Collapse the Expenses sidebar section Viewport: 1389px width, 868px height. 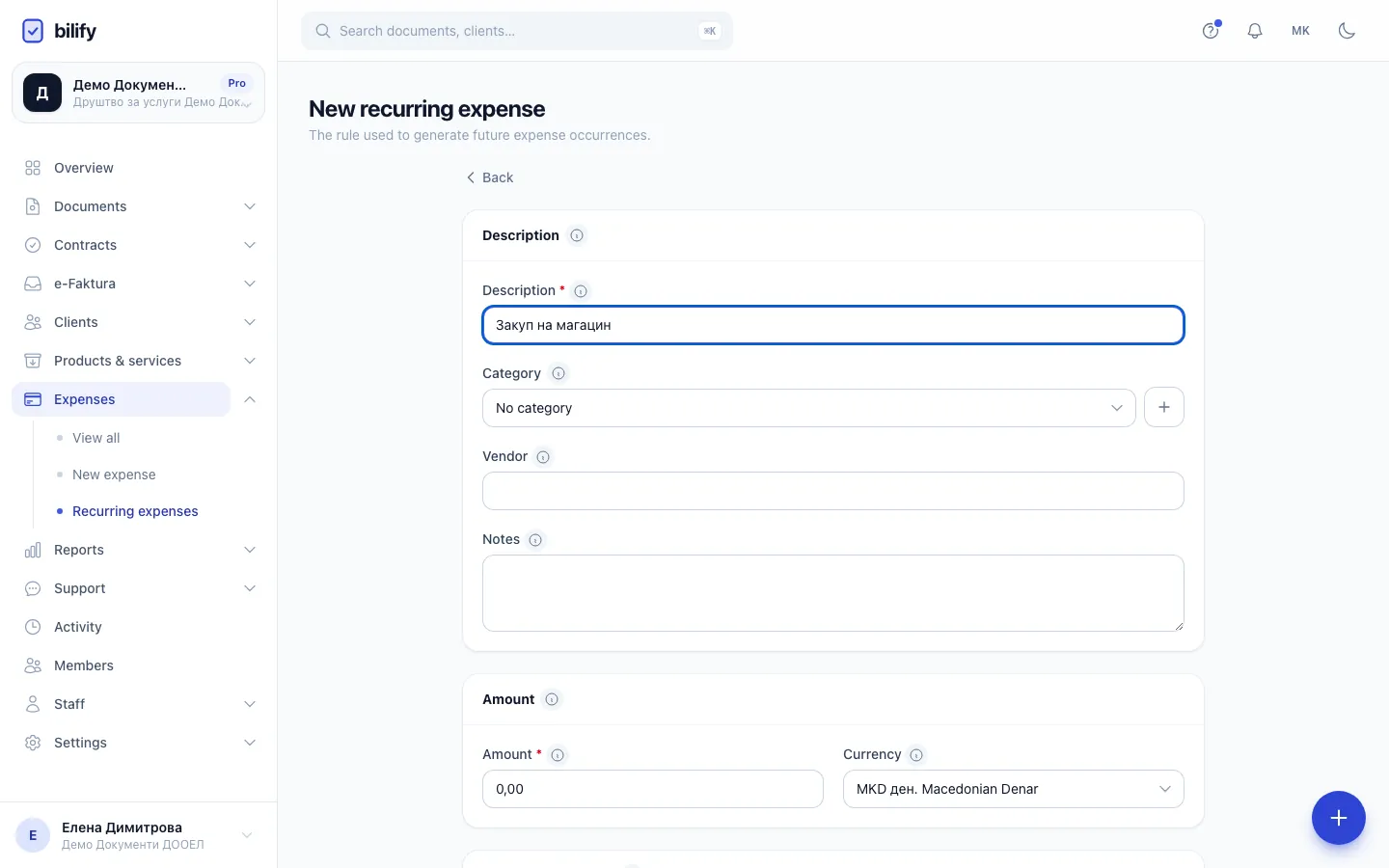pyautogui.click(x=250, y=399)
